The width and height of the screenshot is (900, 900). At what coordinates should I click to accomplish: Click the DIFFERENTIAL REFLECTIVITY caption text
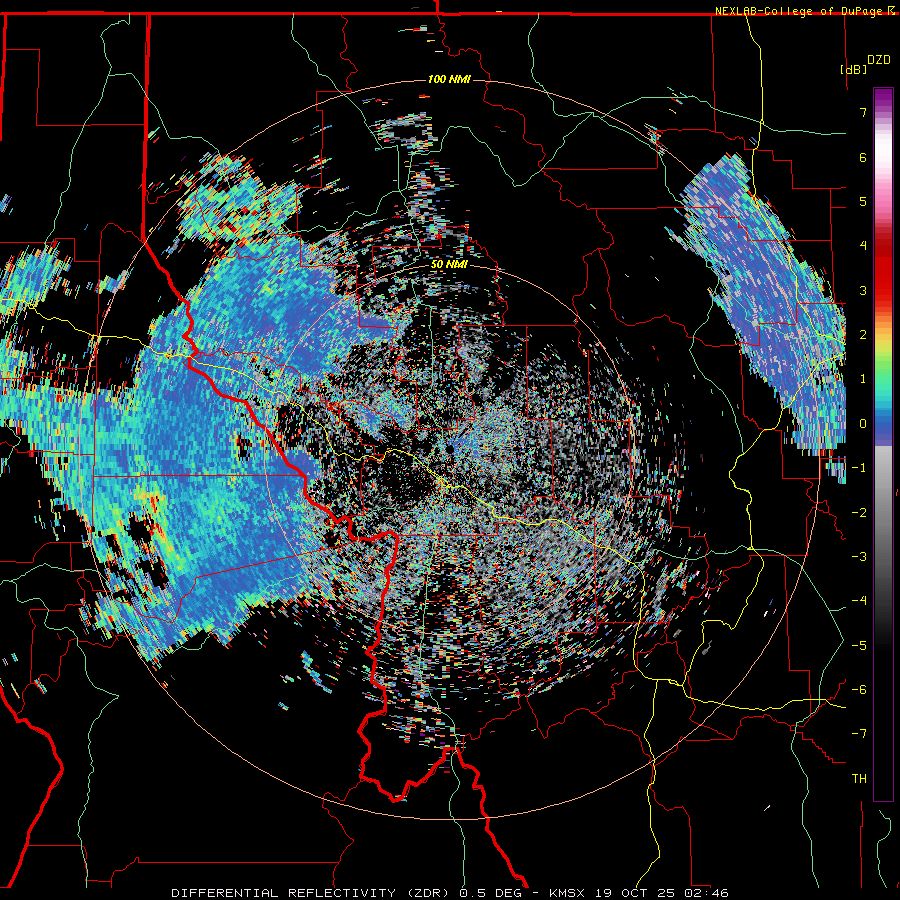[284, 893]
